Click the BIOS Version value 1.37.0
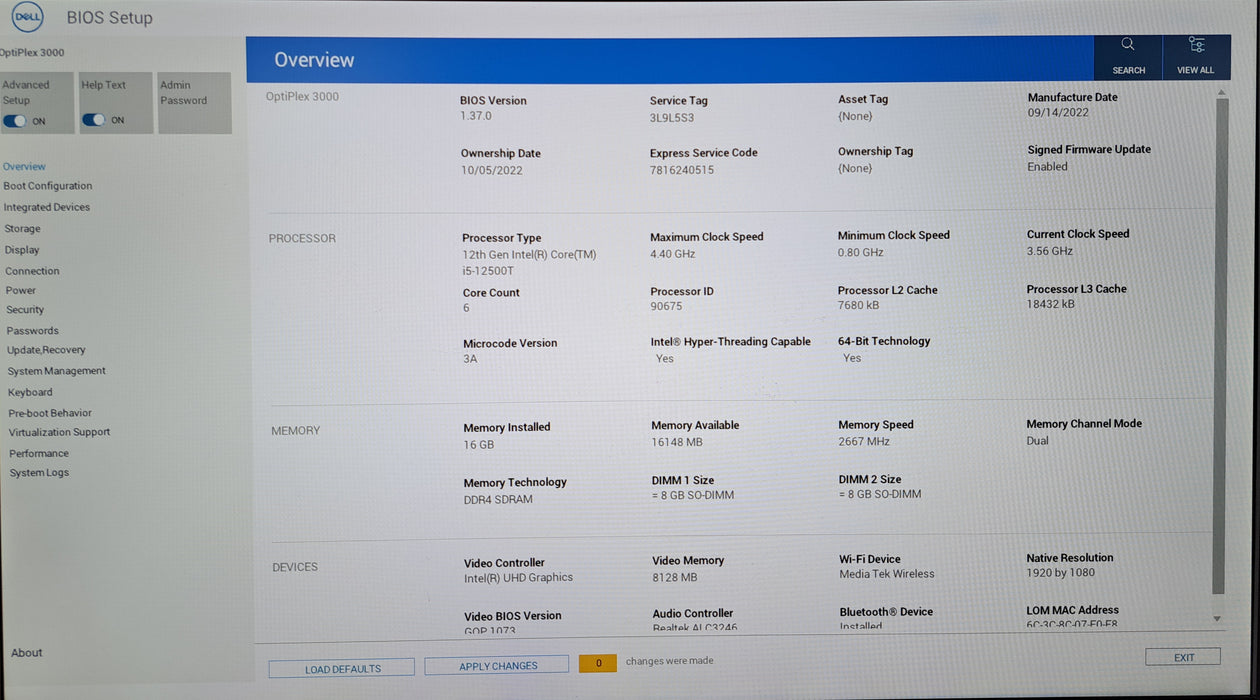The height and width of the screenshot is (700, 1260). click(476, 116)
